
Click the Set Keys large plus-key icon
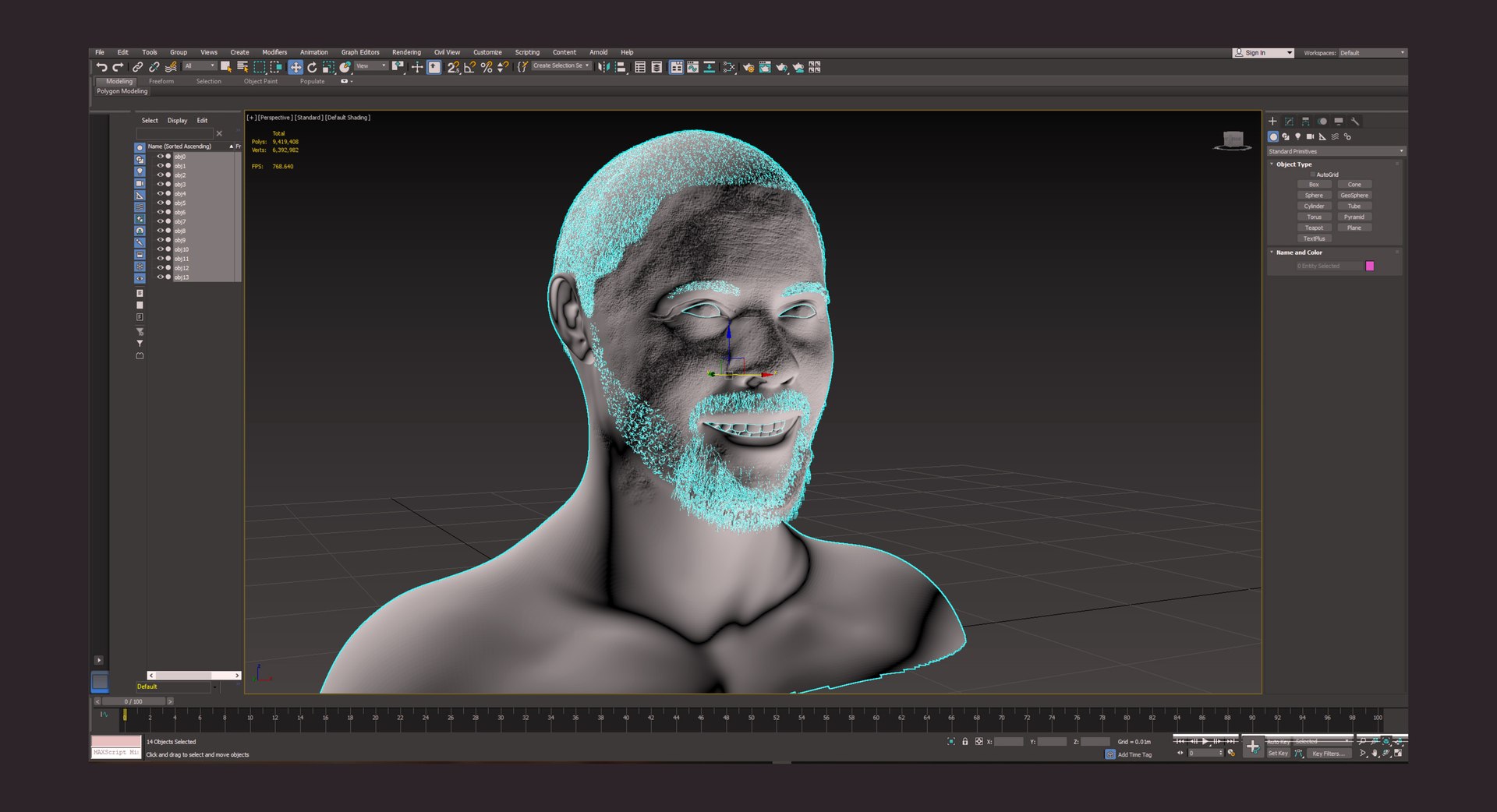[1253, 746]
